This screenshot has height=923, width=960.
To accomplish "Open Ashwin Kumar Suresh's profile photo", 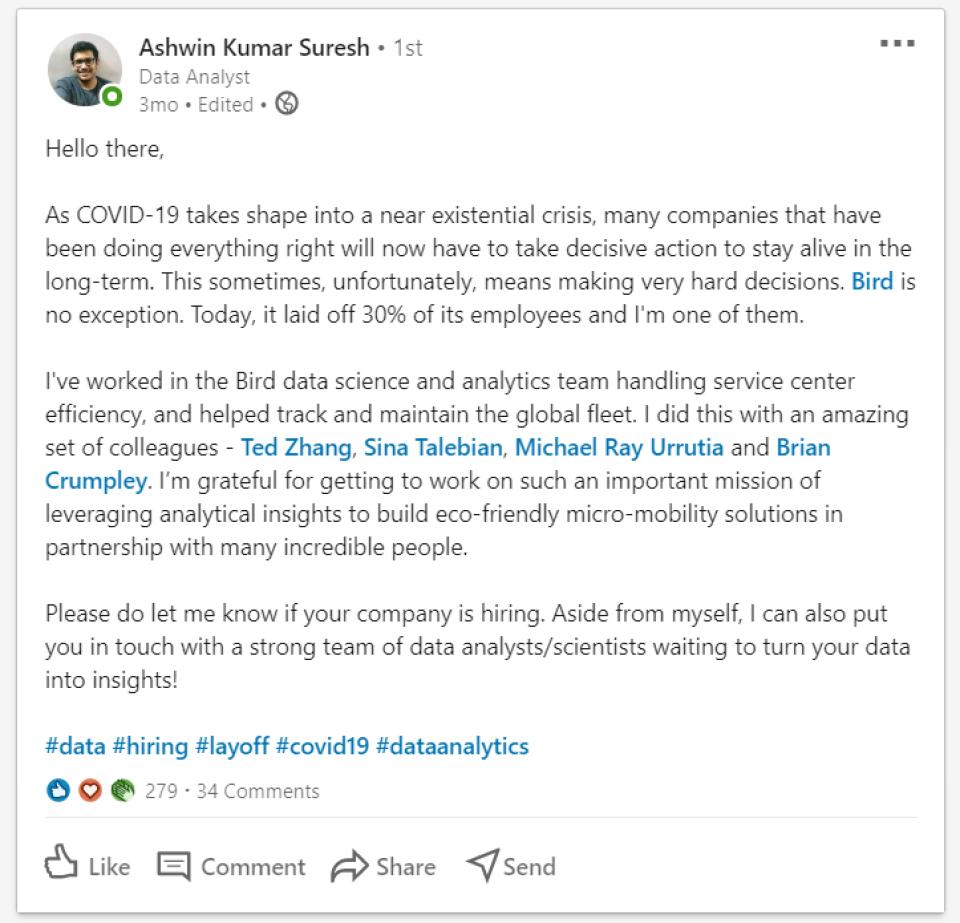I will click(84, 70).
